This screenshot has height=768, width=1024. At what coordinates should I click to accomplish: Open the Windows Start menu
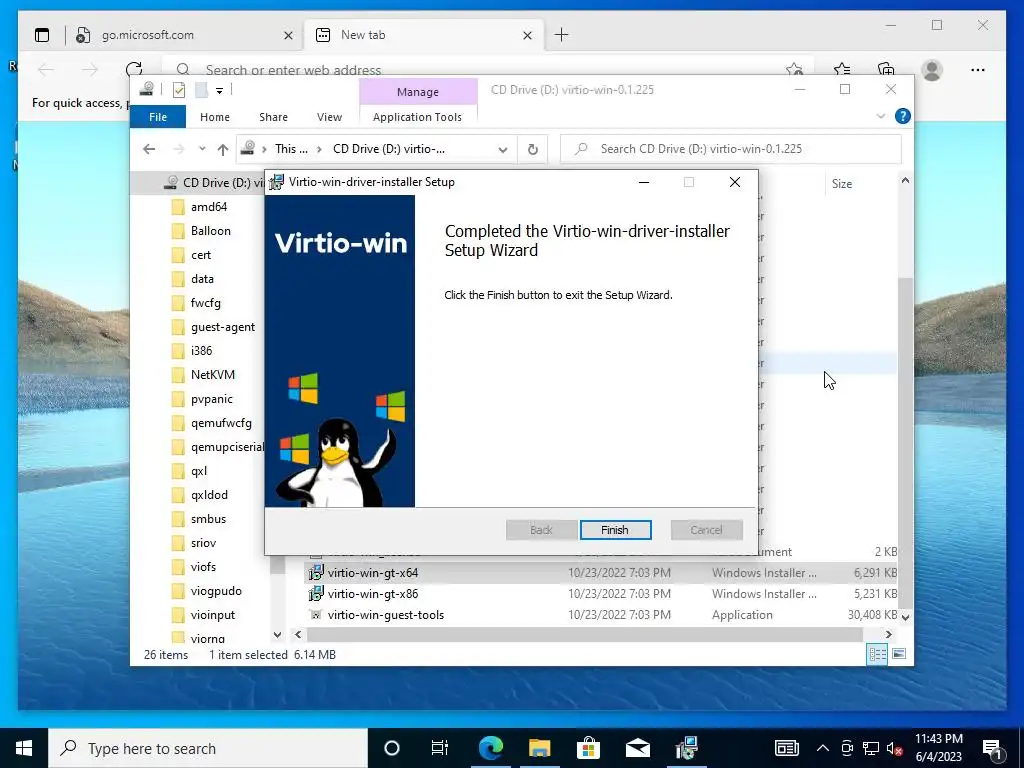[x=24, y=748]
